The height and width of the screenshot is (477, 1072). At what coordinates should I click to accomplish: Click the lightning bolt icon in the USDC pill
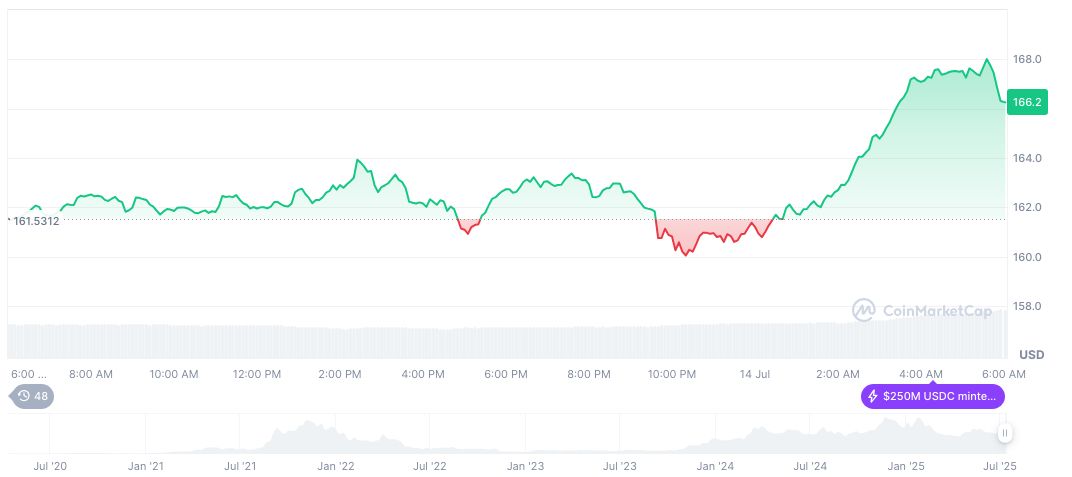(x=872, y=397)
